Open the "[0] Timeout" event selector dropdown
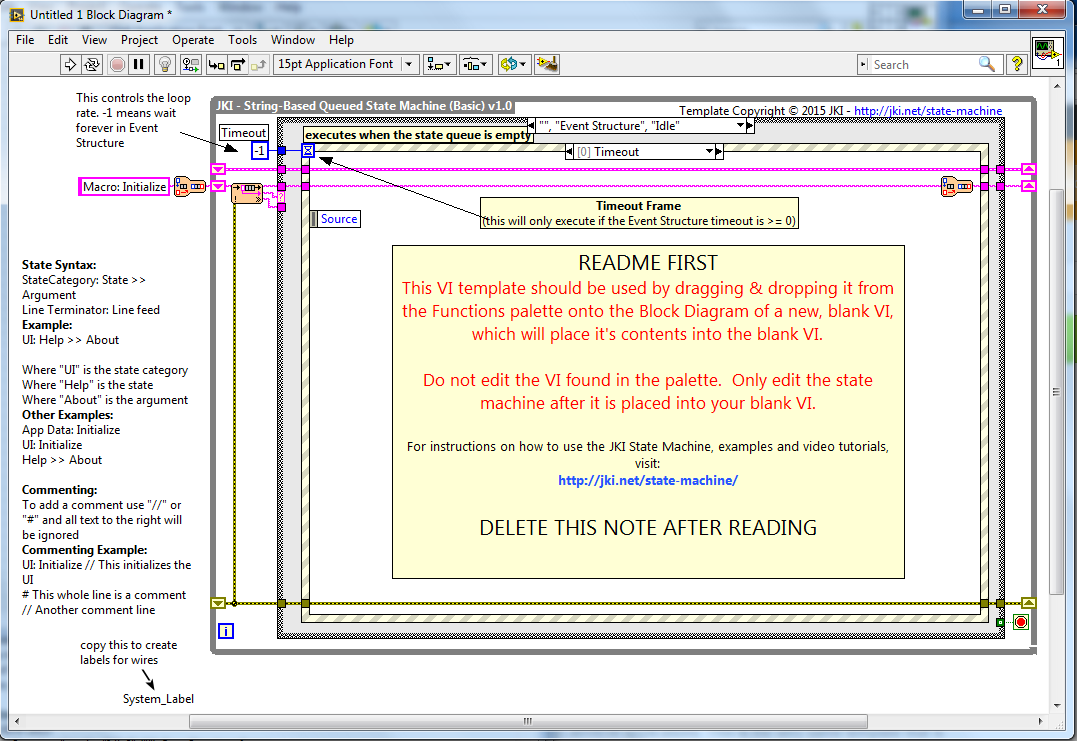The image size is (1077, 741). coord(709,152)
